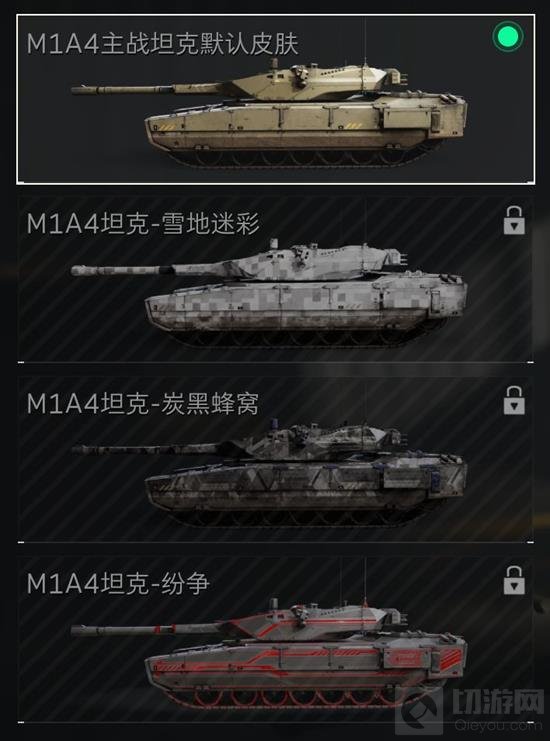Select the snow camouflage tank image
Image resolution: width=550 pixels, height=741 pixels.
(269, 293)
